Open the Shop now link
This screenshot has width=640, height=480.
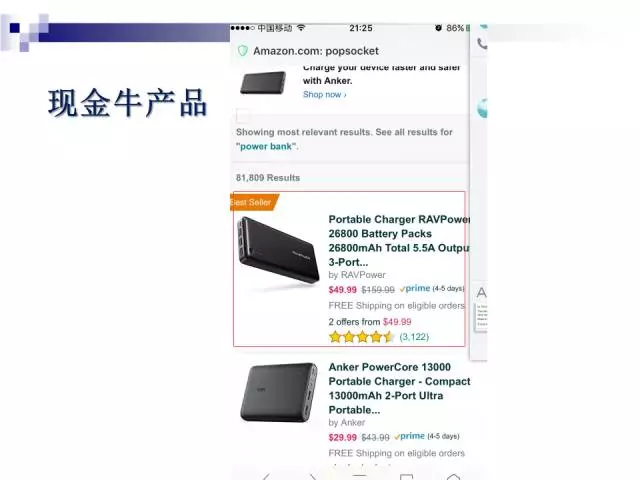pos(324,95)
